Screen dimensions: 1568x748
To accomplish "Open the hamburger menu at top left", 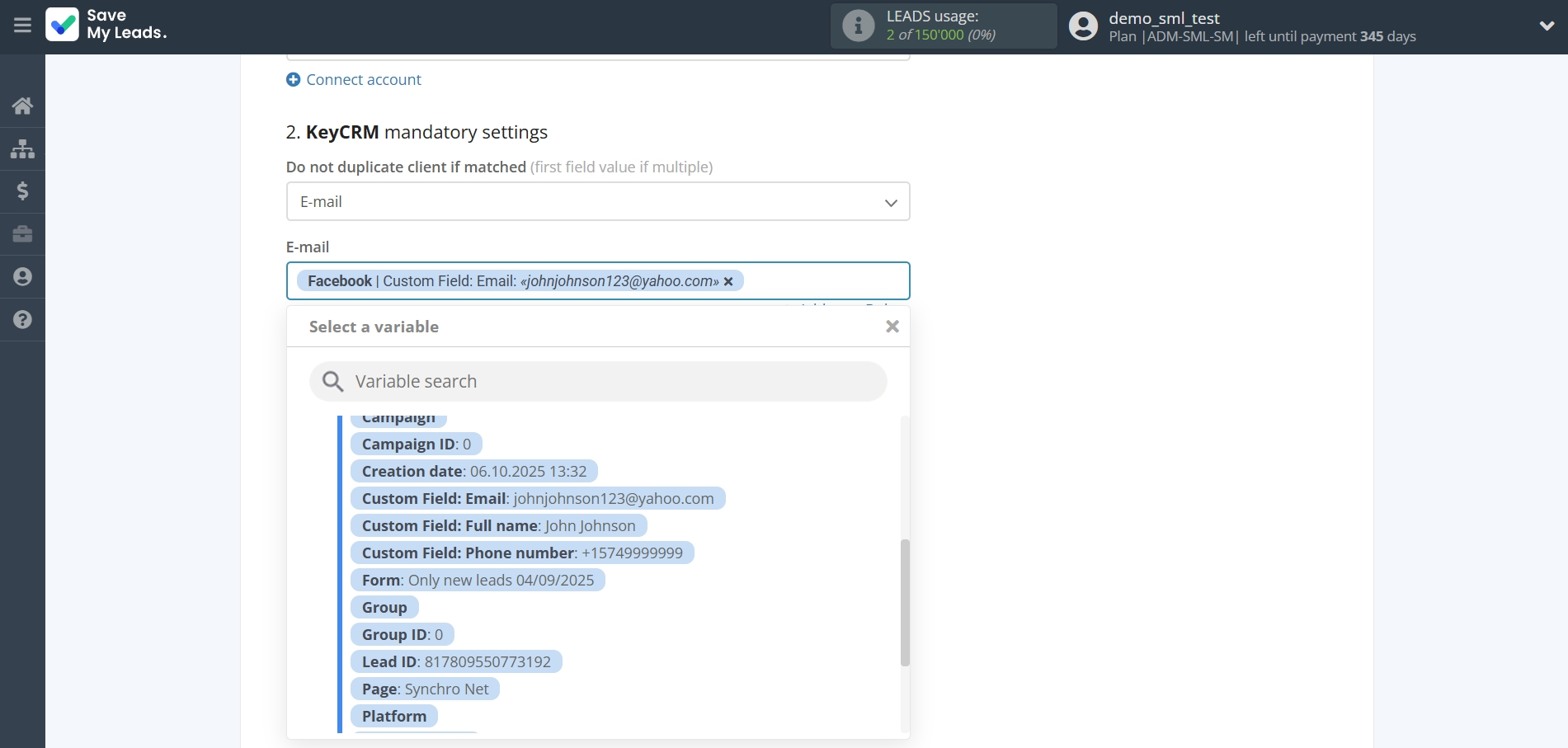I will pyautogui.click(x=21, y=26).
